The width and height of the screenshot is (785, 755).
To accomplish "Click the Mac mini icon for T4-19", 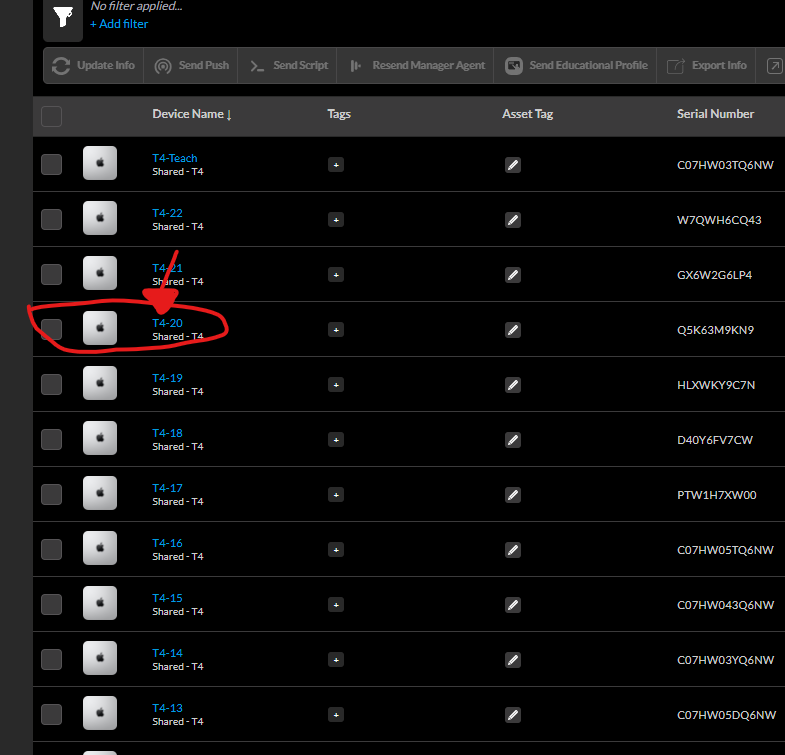I will tap(100, 383).
